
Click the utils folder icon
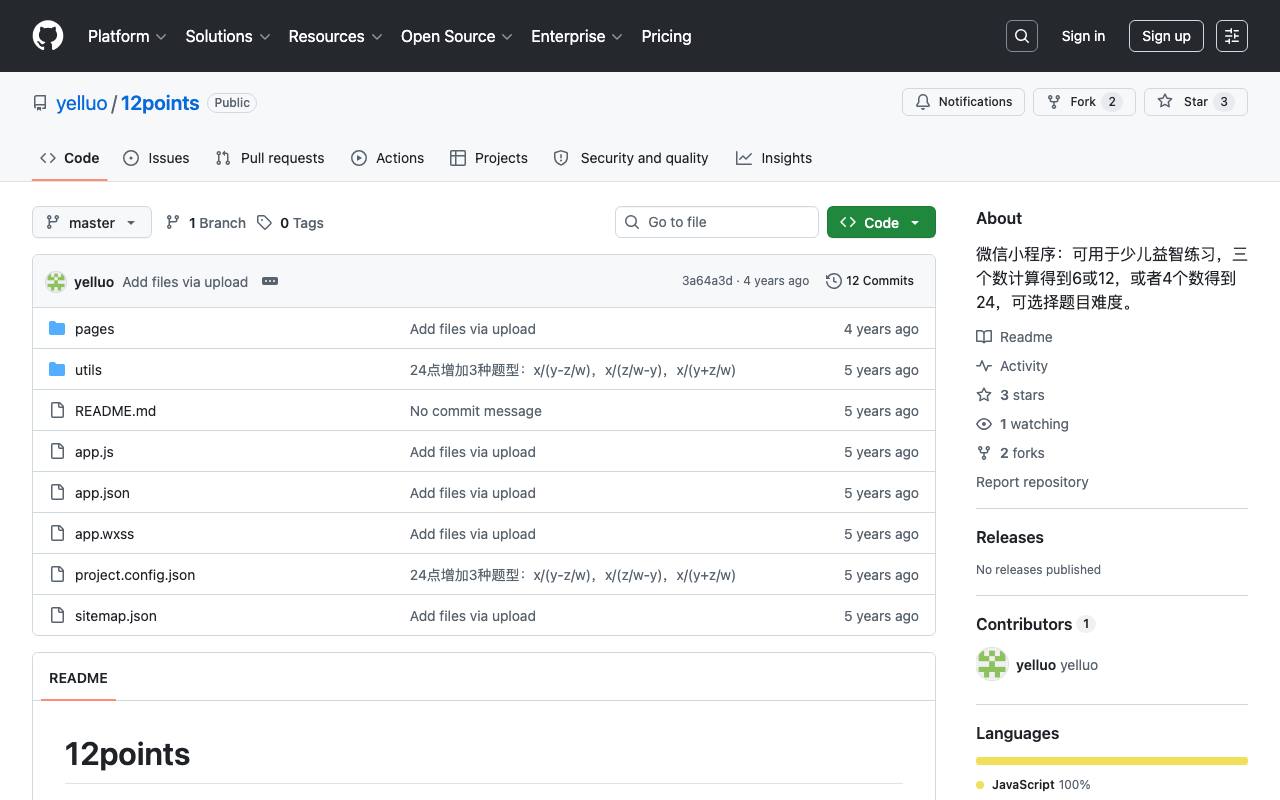click(x=57, y=370)
